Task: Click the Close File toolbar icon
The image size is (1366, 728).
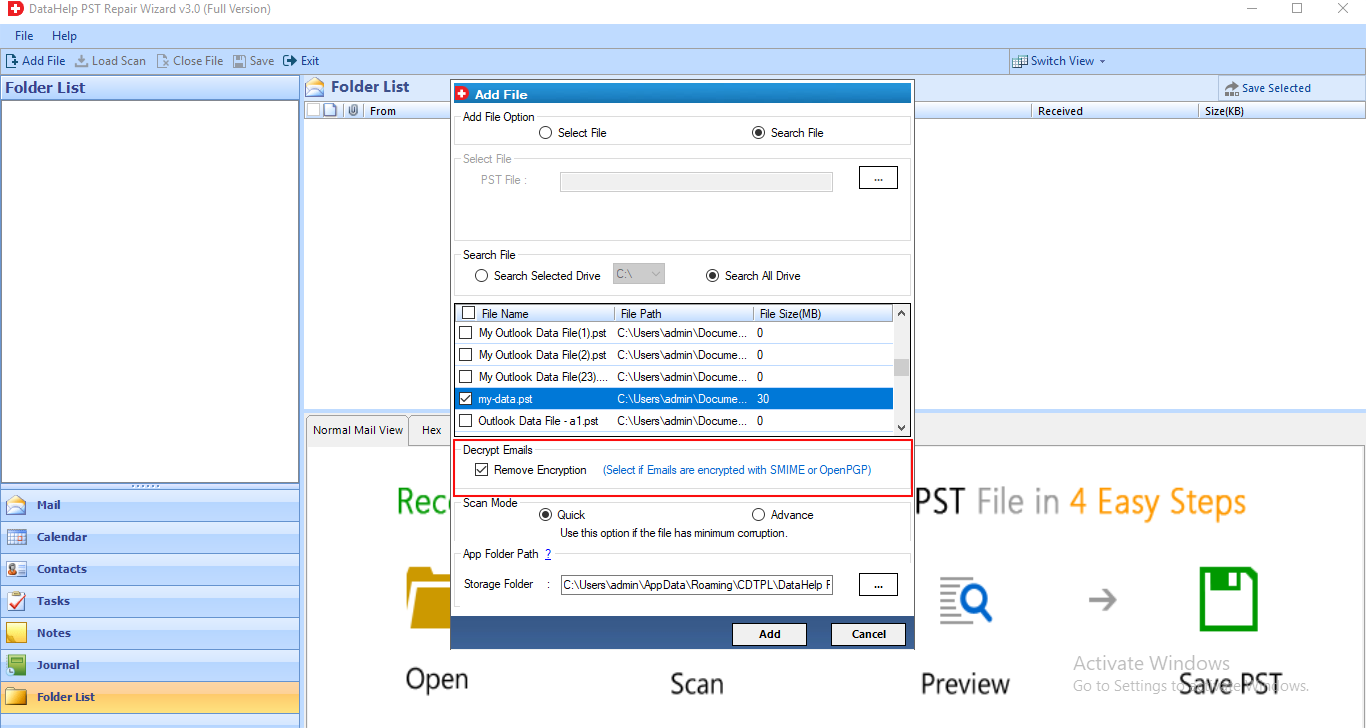Action: coord(163,61)
